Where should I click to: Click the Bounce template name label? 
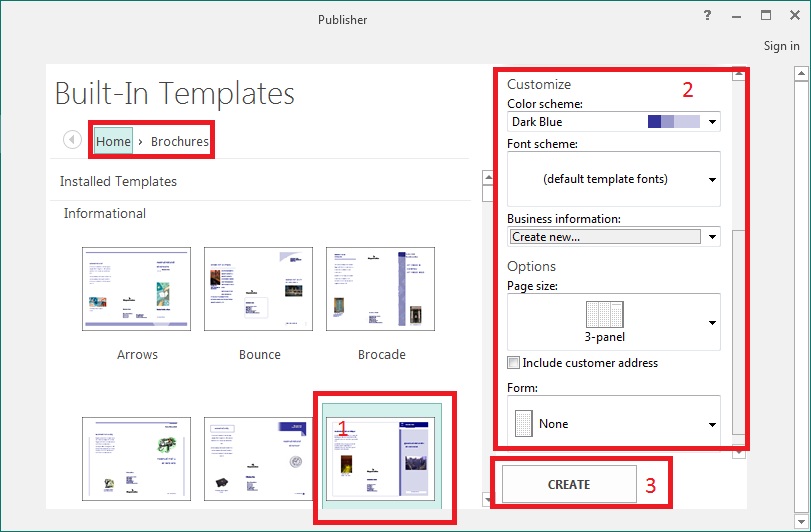(x=260, y=355)
